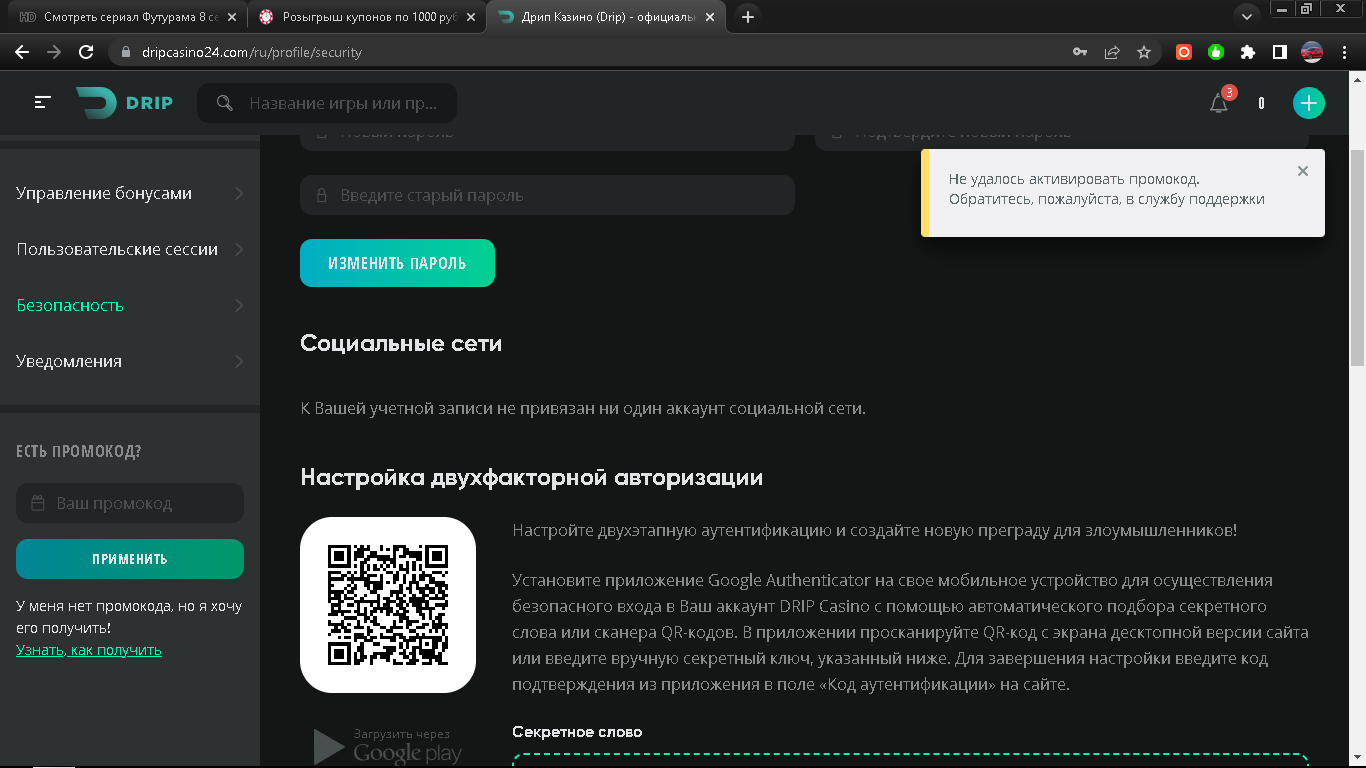Viewport: 1366px width, 768px height.
Task: Click the two-factor QR code
Action: [x=388, y=605]
